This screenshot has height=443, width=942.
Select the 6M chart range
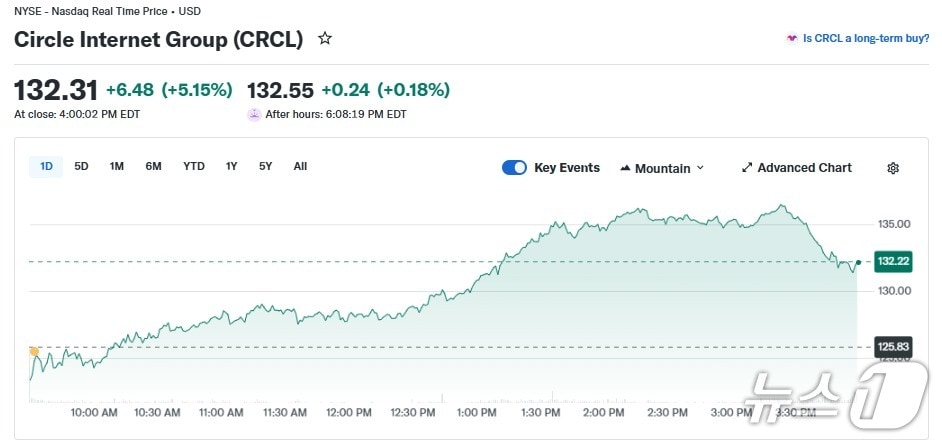coord(153,166)
